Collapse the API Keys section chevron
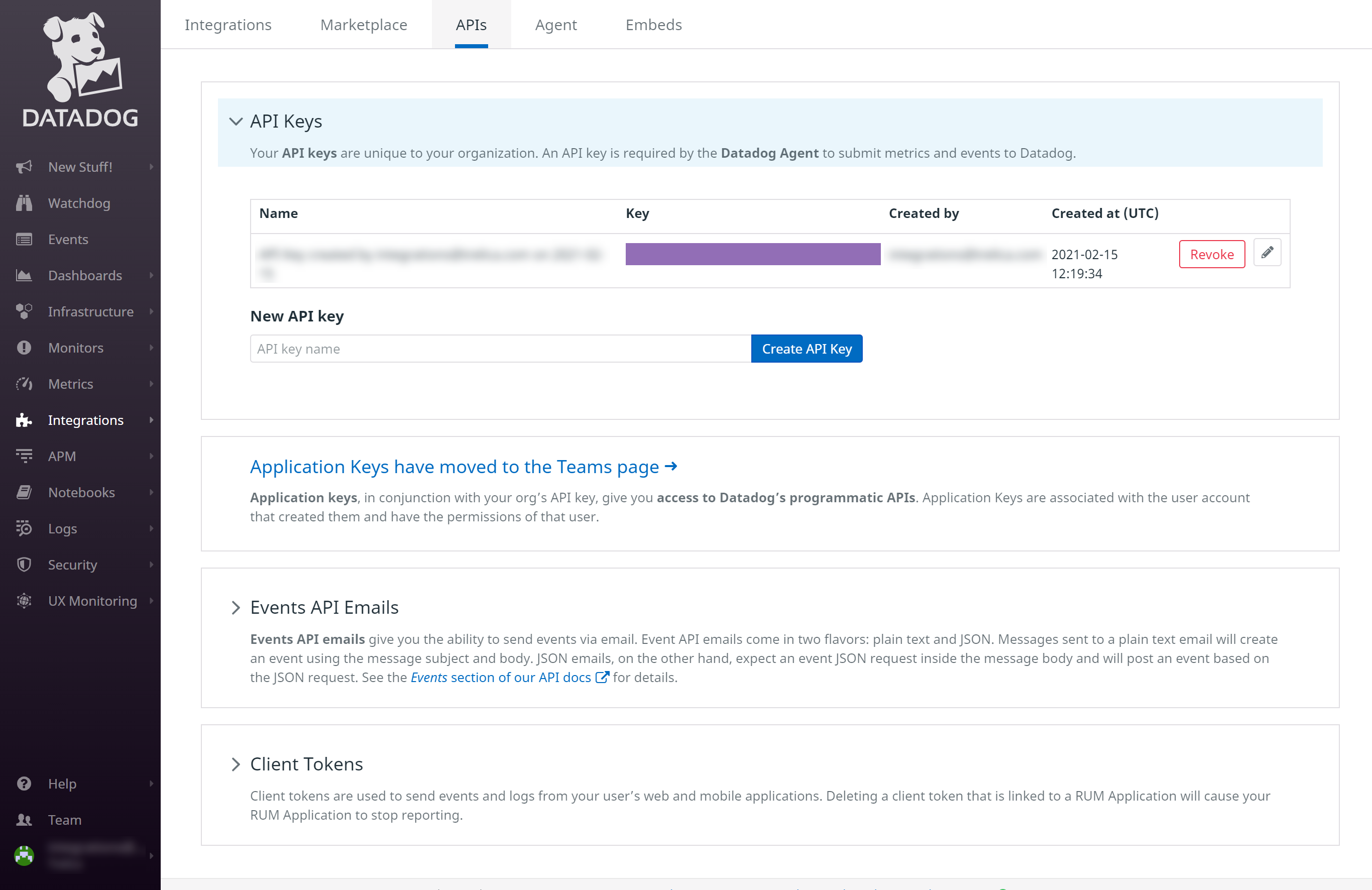The height and width of the screenshot is (890, 1372). (235, 122)
